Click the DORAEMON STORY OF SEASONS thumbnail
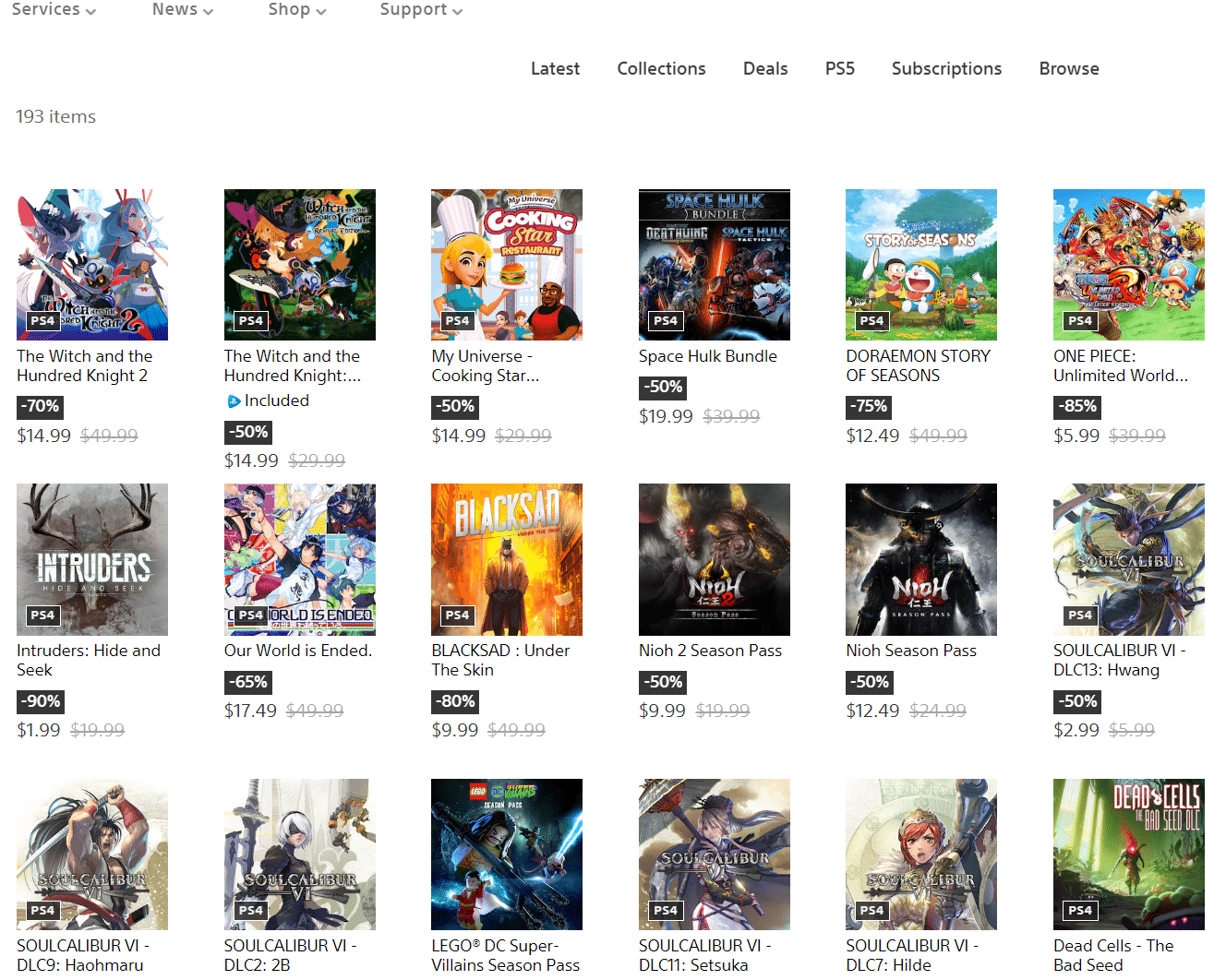Viewport: 1226px width, 980px height. coord(920,265)
